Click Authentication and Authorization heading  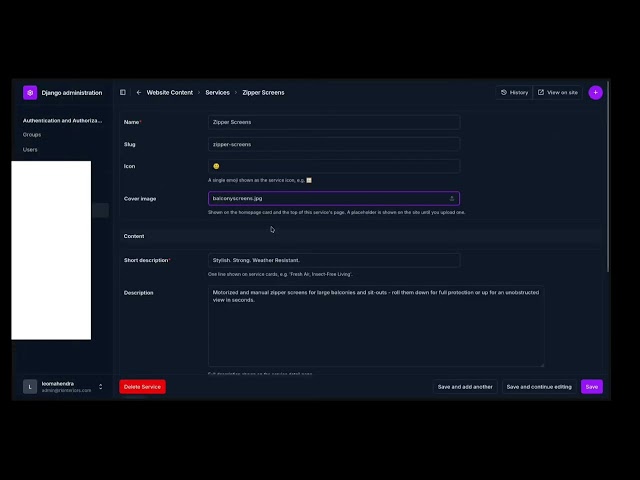coord(62,121)
